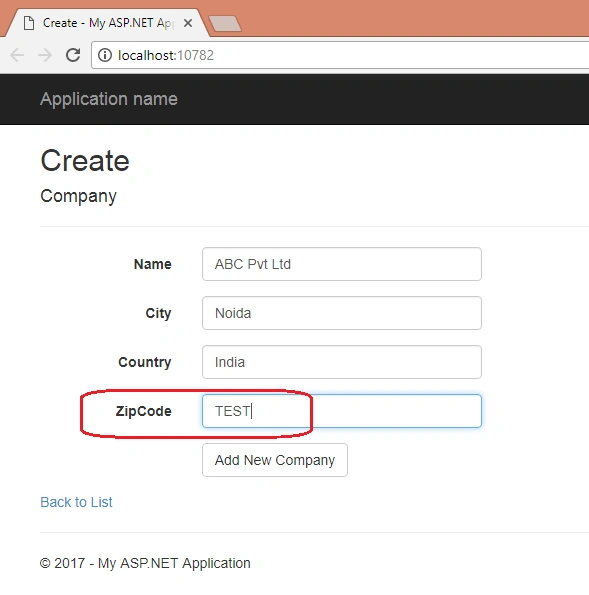
Task: Click the Name input field
Action: pyautogui.click(x=342, y=264)
